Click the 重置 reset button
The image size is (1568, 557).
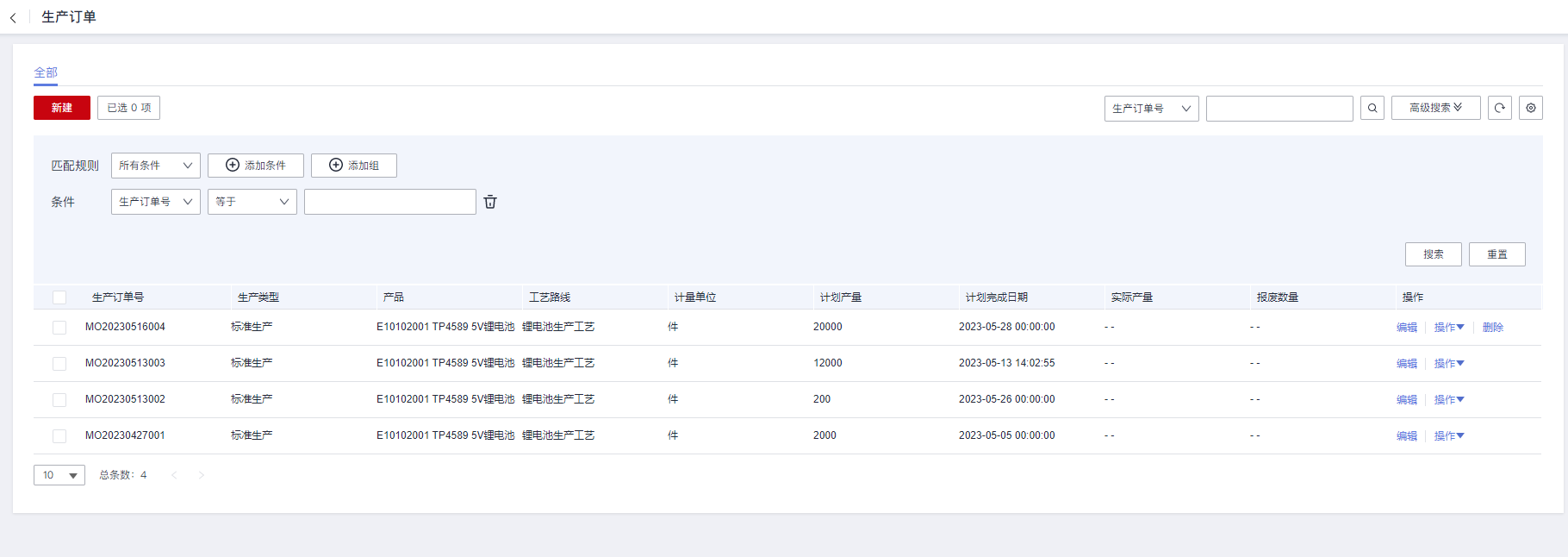pyautogui.click(x=1497, y=254)
